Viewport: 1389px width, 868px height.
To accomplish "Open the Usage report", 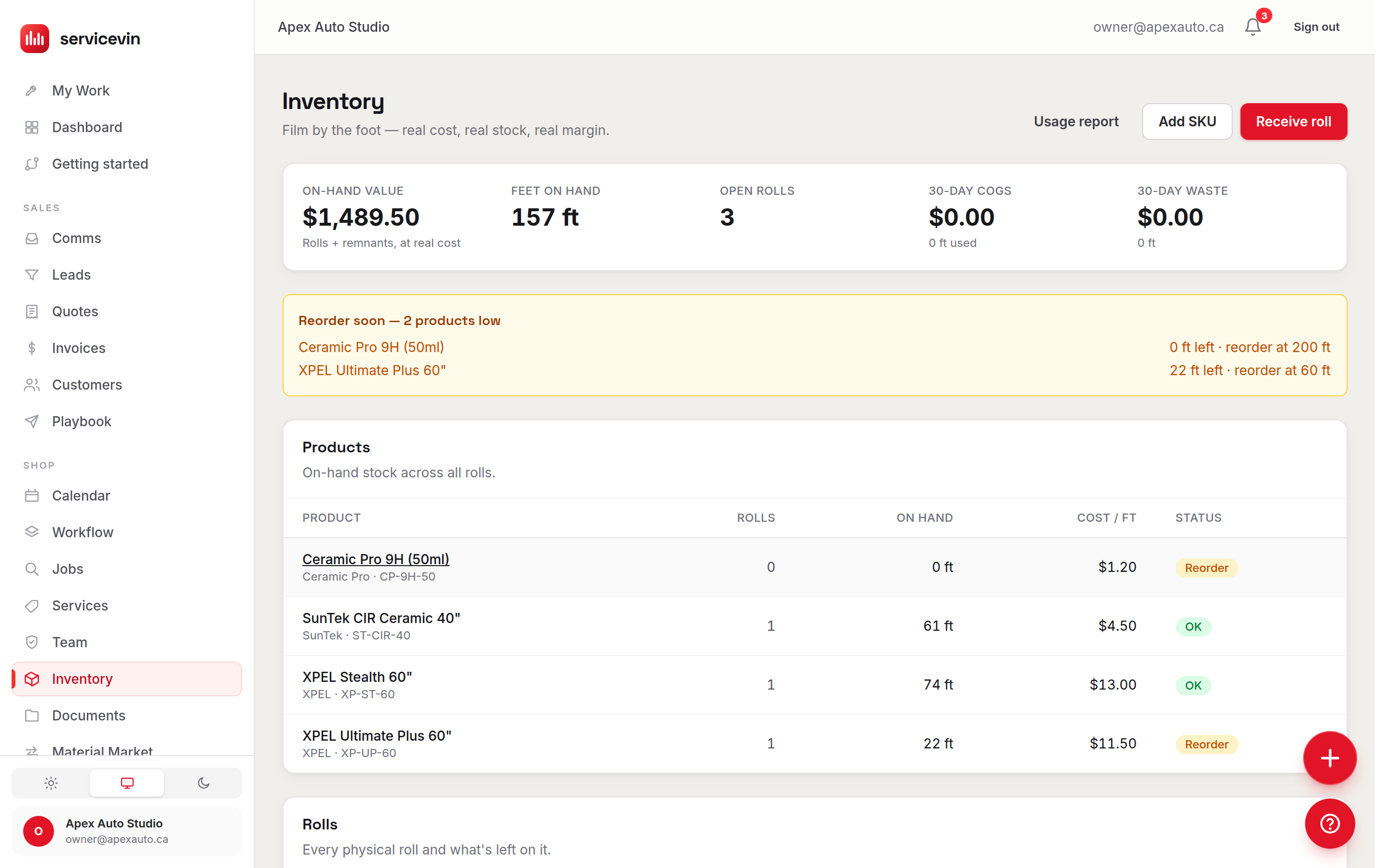I will [x=1076, y=122].
